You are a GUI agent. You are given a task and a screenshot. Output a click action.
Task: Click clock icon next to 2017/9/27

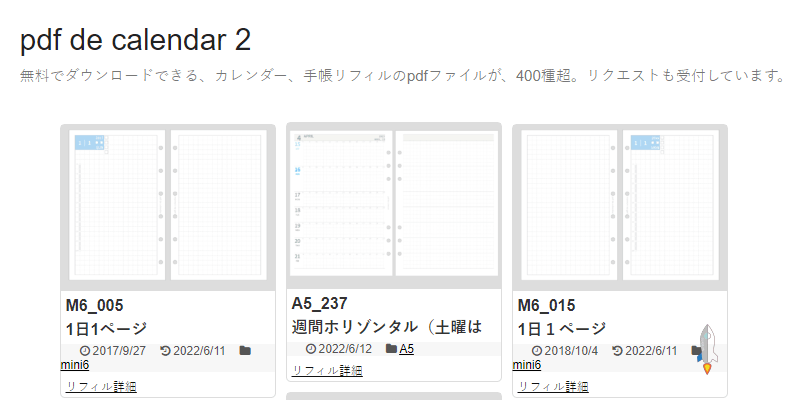[x=85, y=351]
